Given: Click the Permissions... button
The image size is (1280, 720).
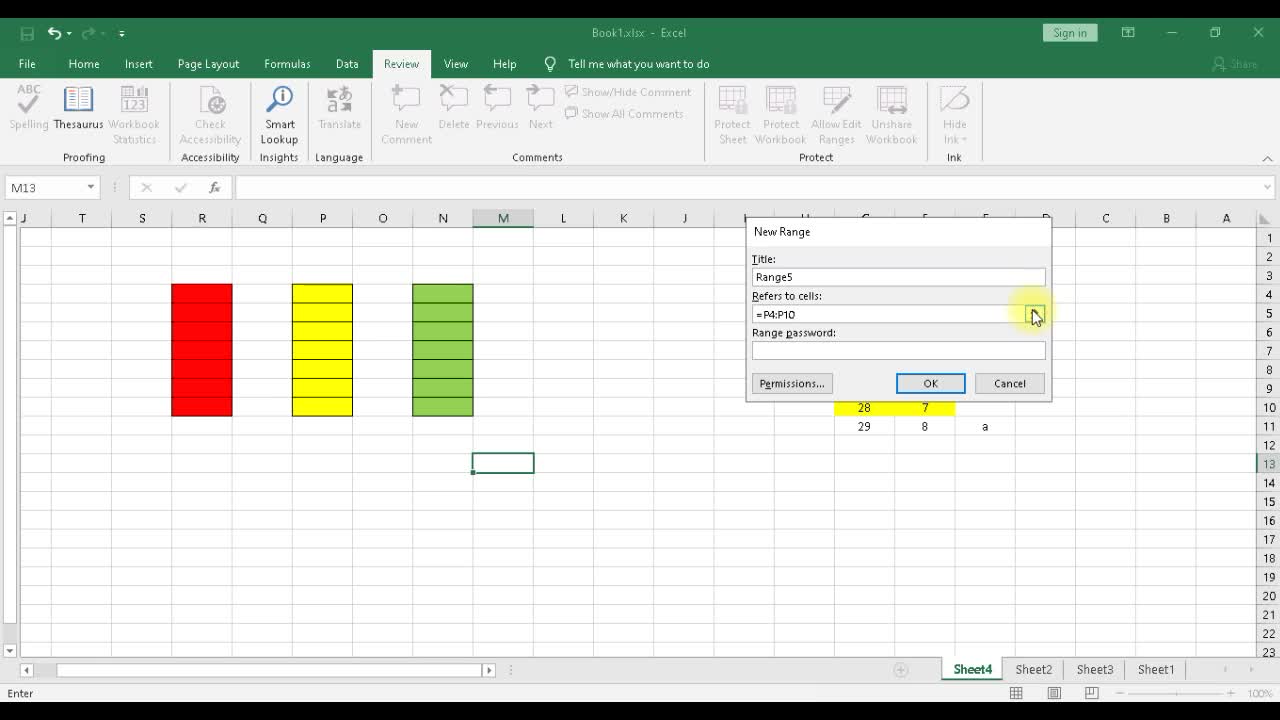Looking at the screenshot, I should pos(791,384).
